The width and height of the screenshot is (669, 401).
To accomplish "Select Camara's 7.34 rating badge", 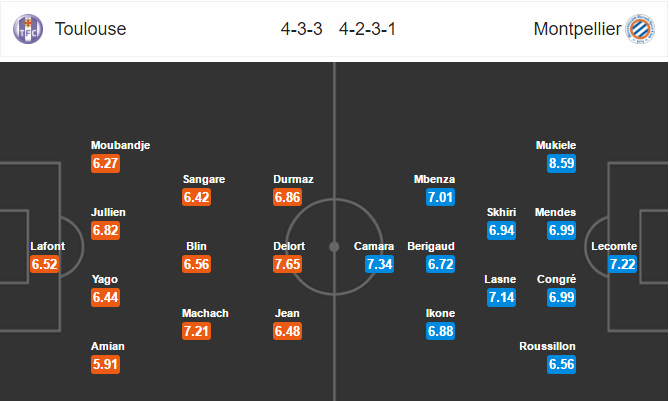I will (379, 264).
